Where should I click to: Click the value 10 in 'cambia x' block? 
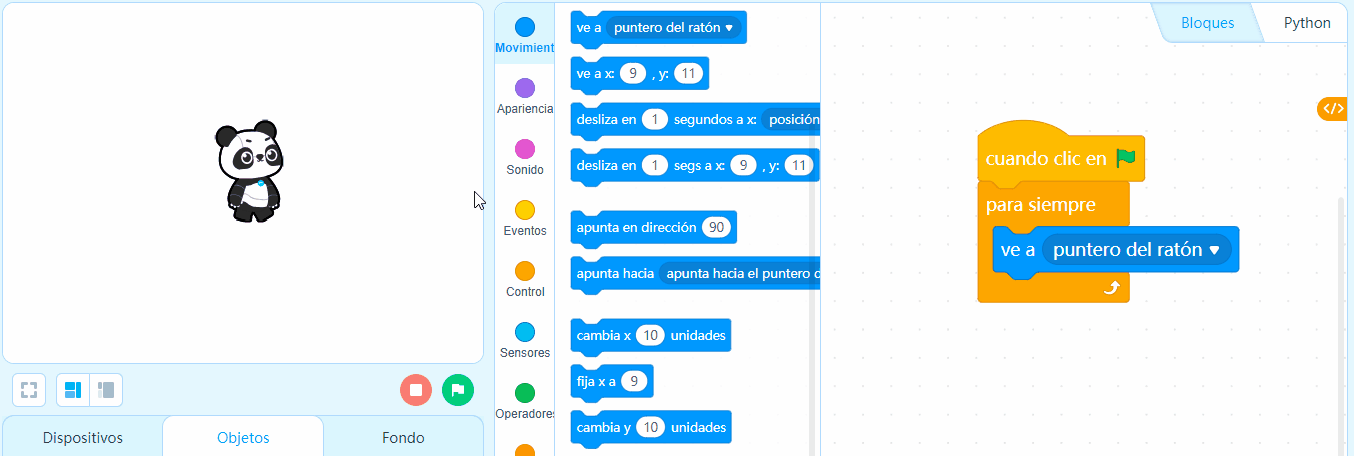(651, 335)
